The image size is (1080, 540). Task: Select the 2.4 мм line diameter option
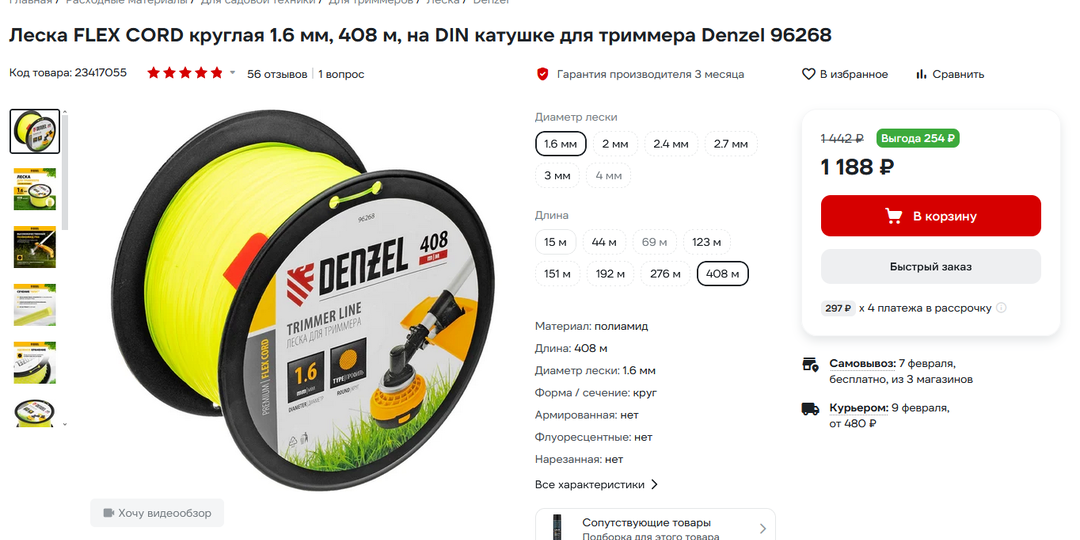(671, 144)
